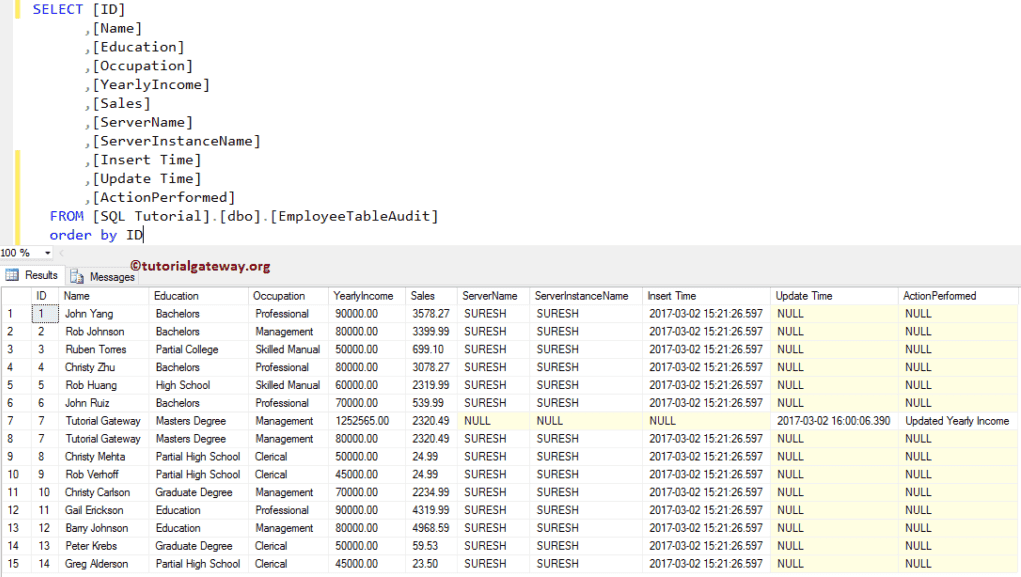Click the Name column header

click(x=77, y=295)
